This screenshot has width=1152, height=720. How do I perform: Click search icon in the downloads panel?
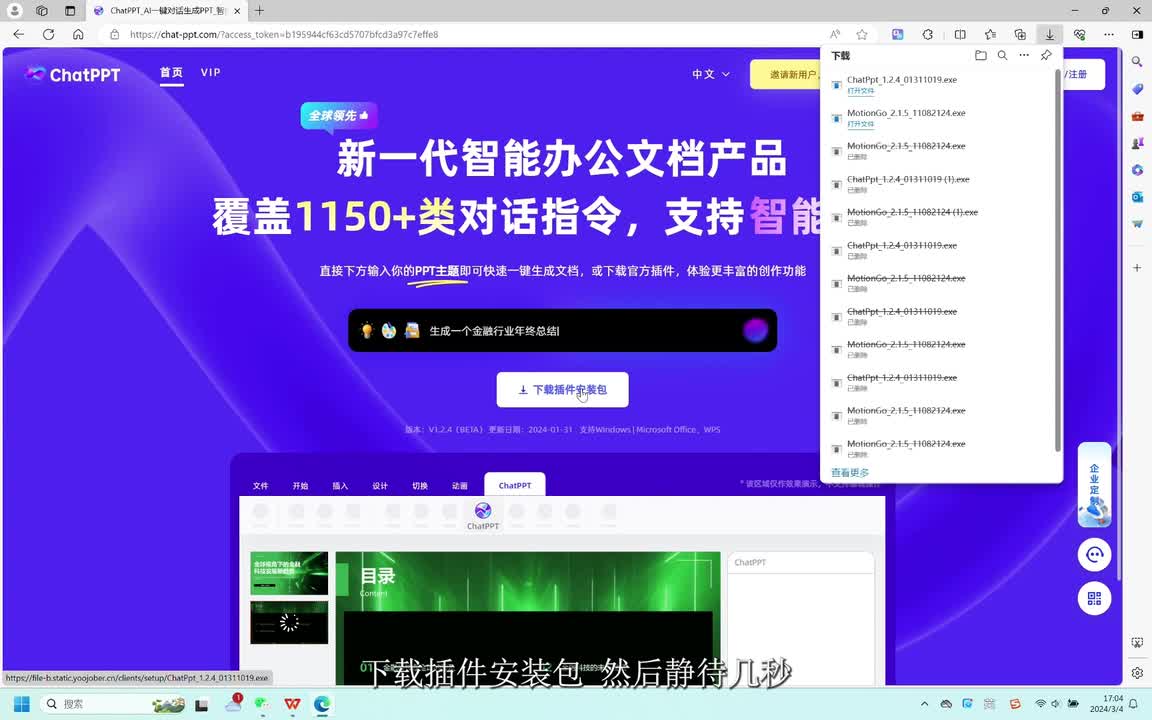click(x=1002, y=56)
